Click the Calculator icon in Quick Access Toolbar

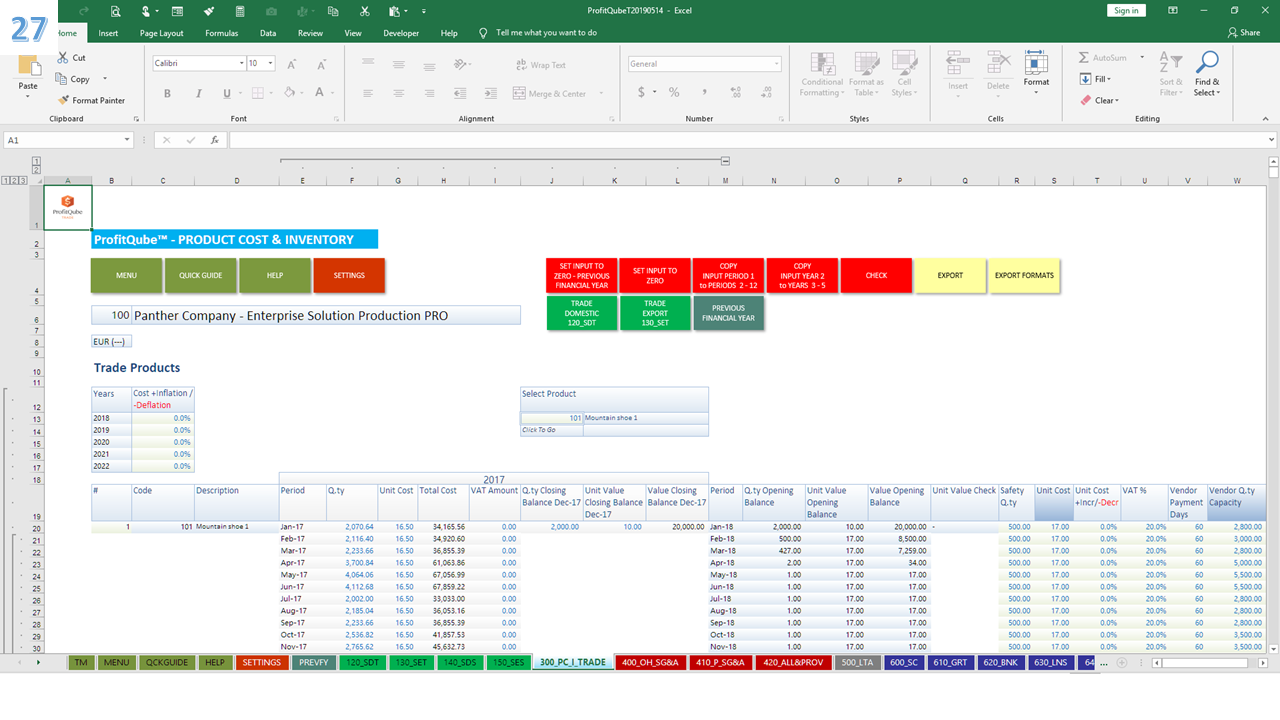point(240,11)
